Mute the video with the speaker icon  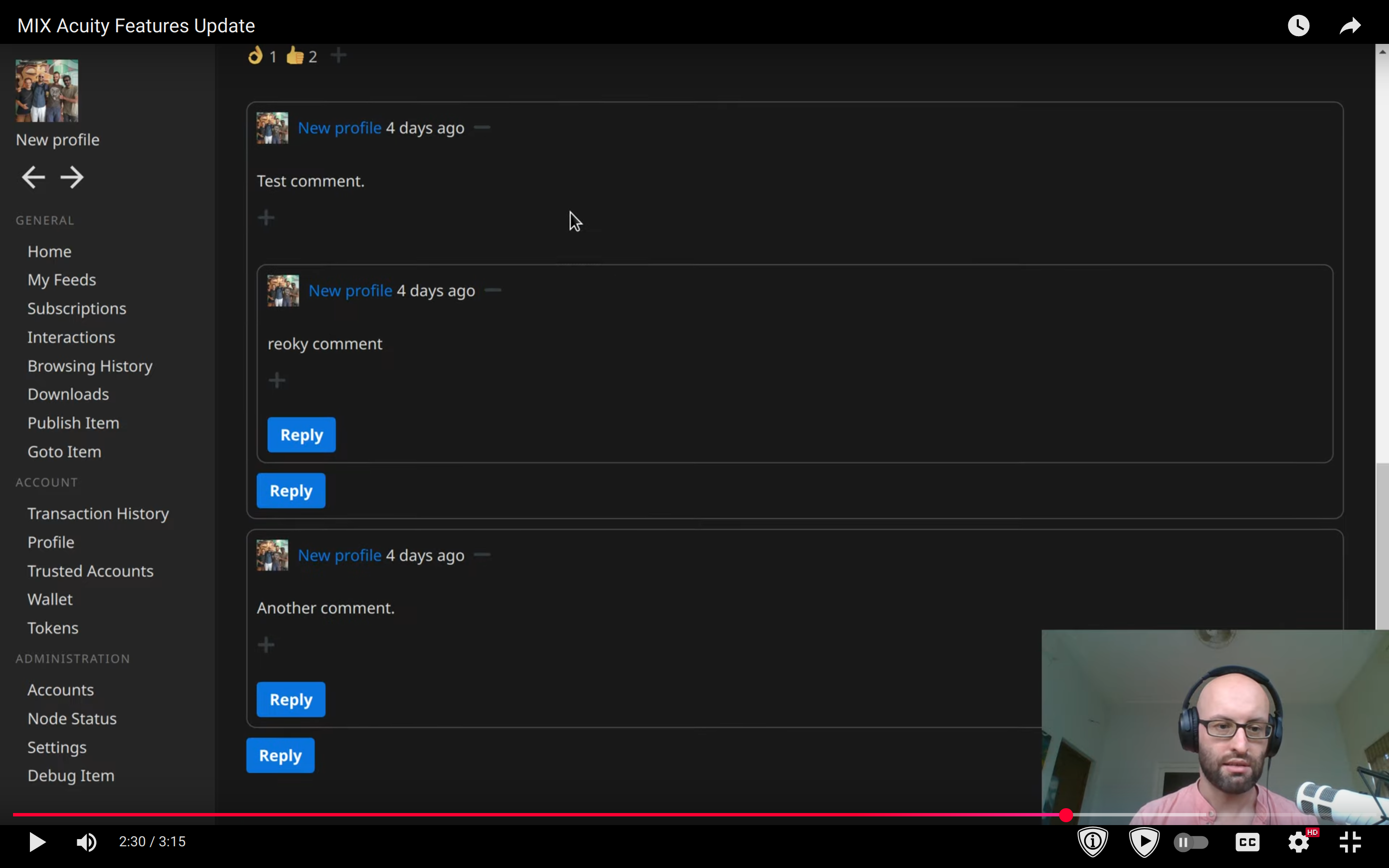point(86,841)
